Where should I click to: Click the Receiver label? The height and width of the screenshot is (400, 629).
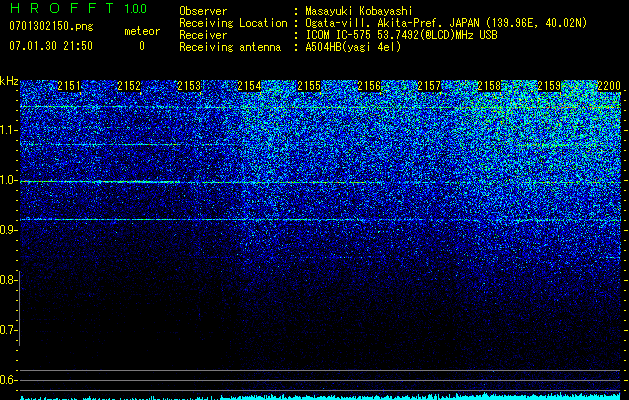(203, 35)
